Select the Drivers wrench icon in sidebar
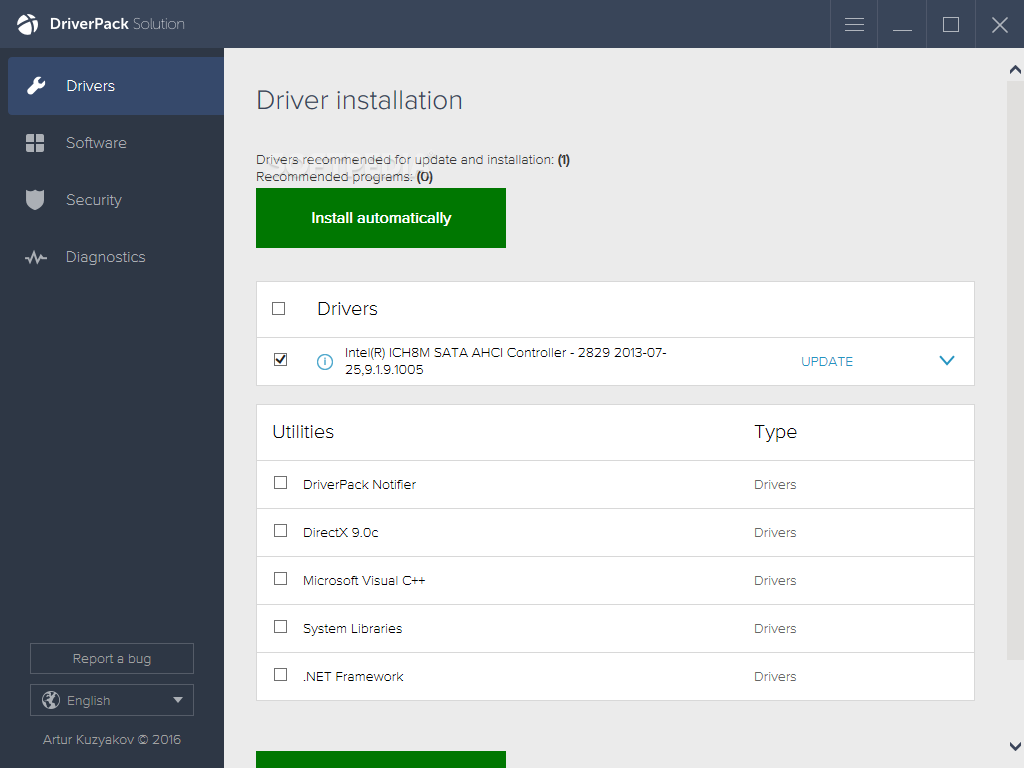Viewport: 1024px width, 768px height. [x=35, y=86]
